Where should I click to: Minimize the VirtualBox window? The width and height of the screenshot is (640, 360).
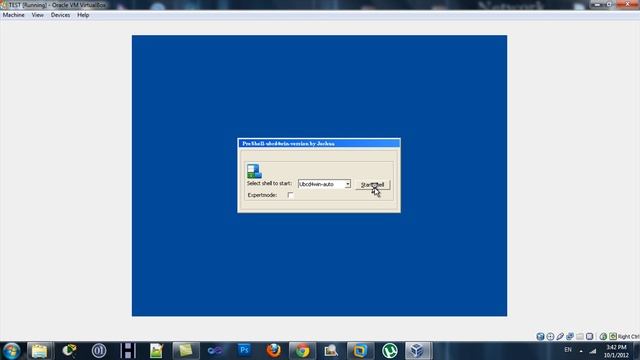597,4
